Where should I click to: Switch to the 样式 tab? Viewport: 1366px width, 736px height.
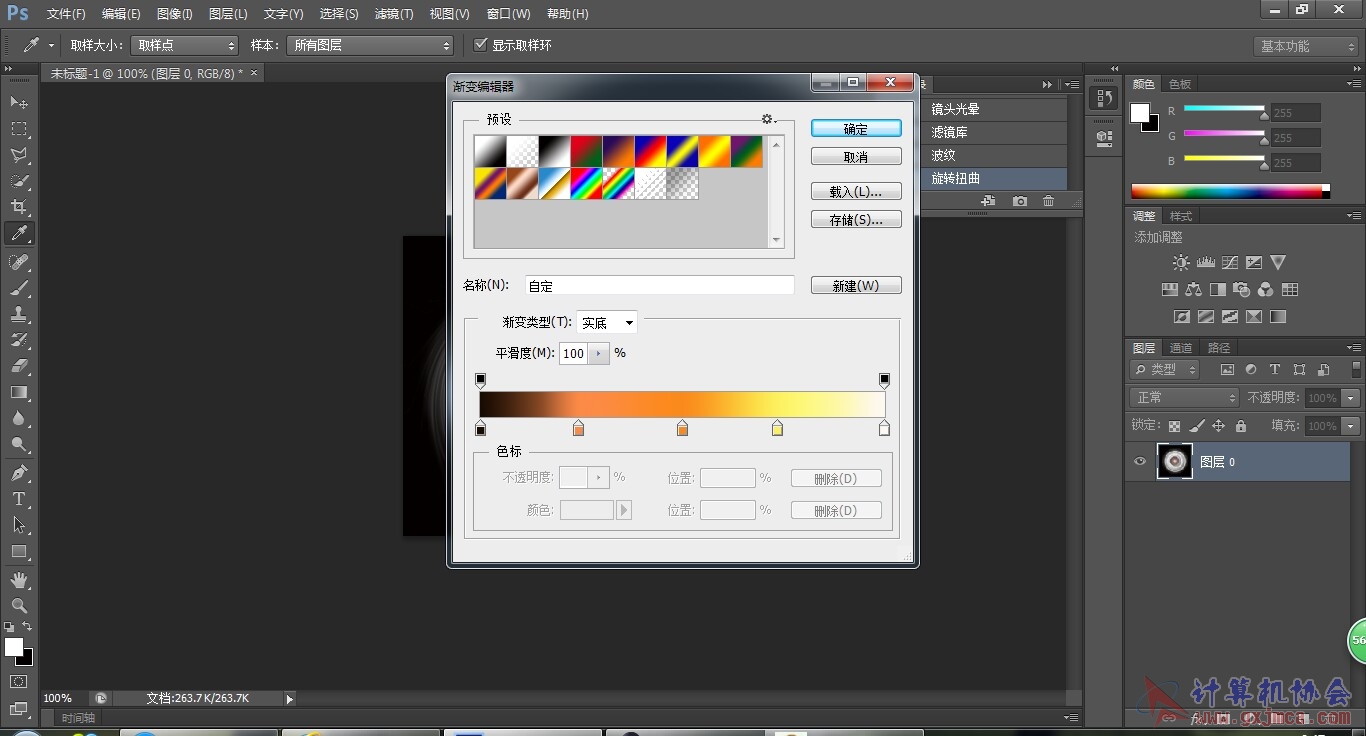pyautogui.click(x=1181, y=216)
